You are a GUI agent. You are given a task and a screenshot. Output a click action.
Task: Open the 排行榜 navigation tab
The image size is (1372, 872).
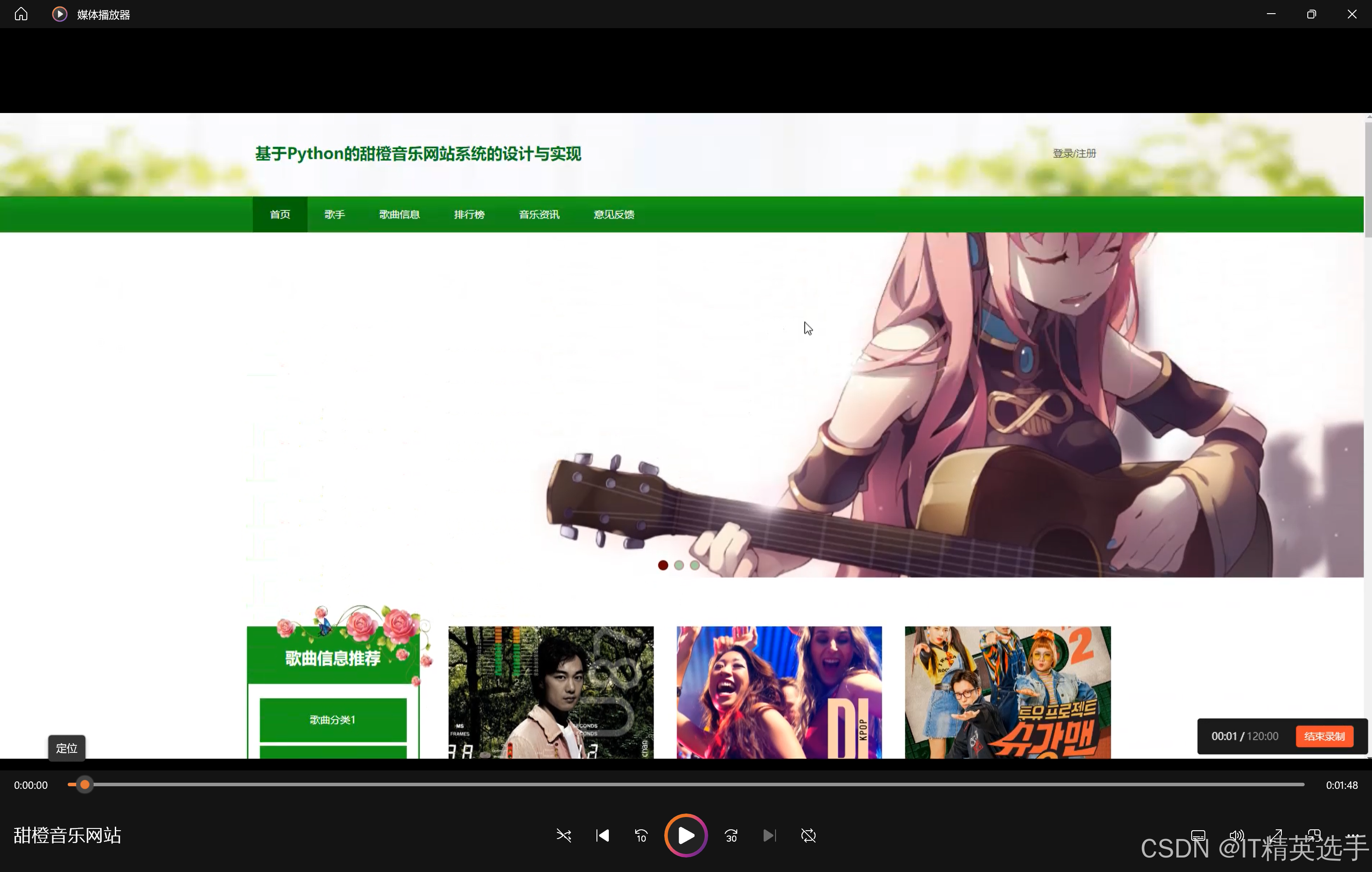(469, 214)
